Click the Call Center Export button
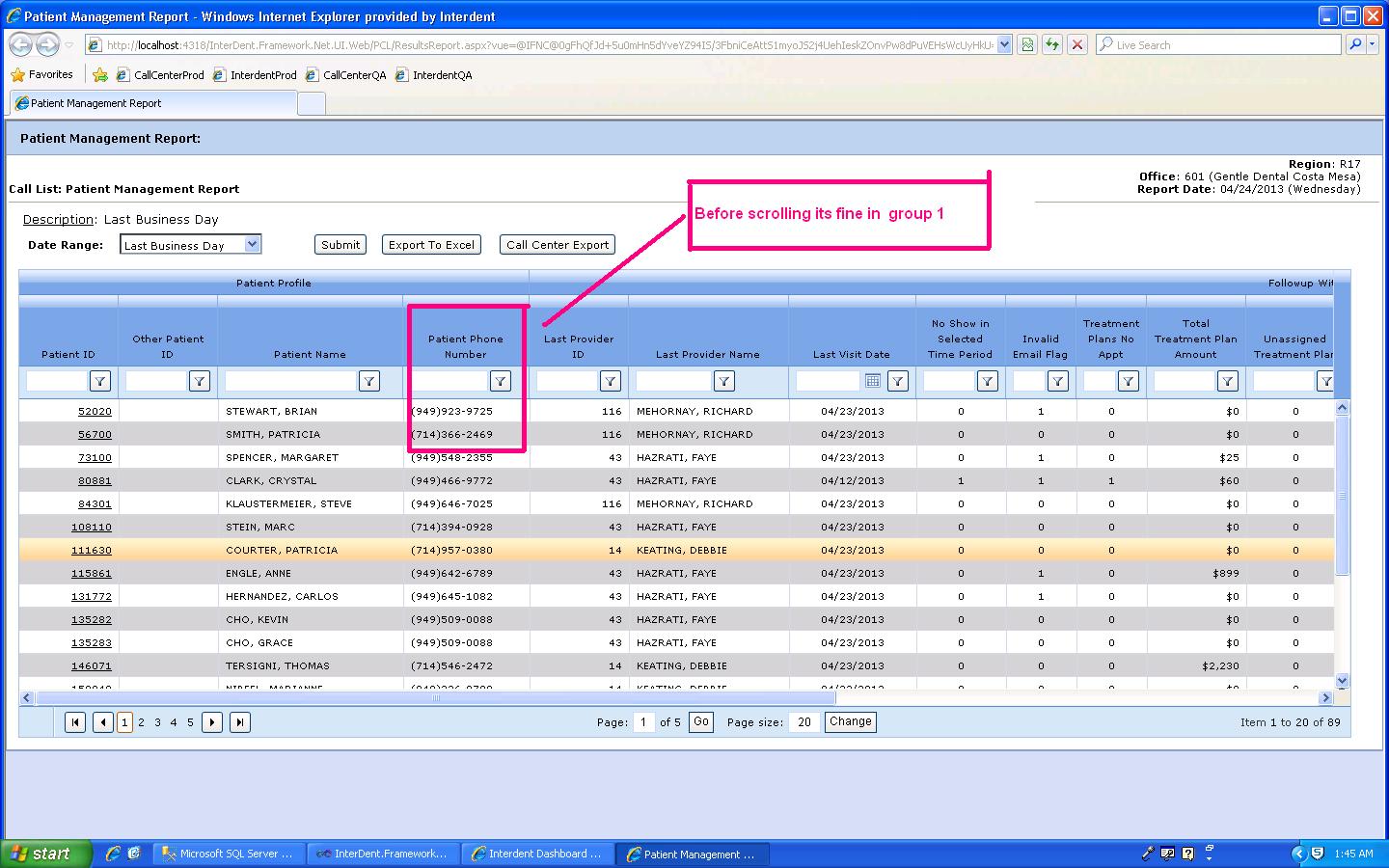The height and width of the screenshot is (868, 1389). click(558, 245)
